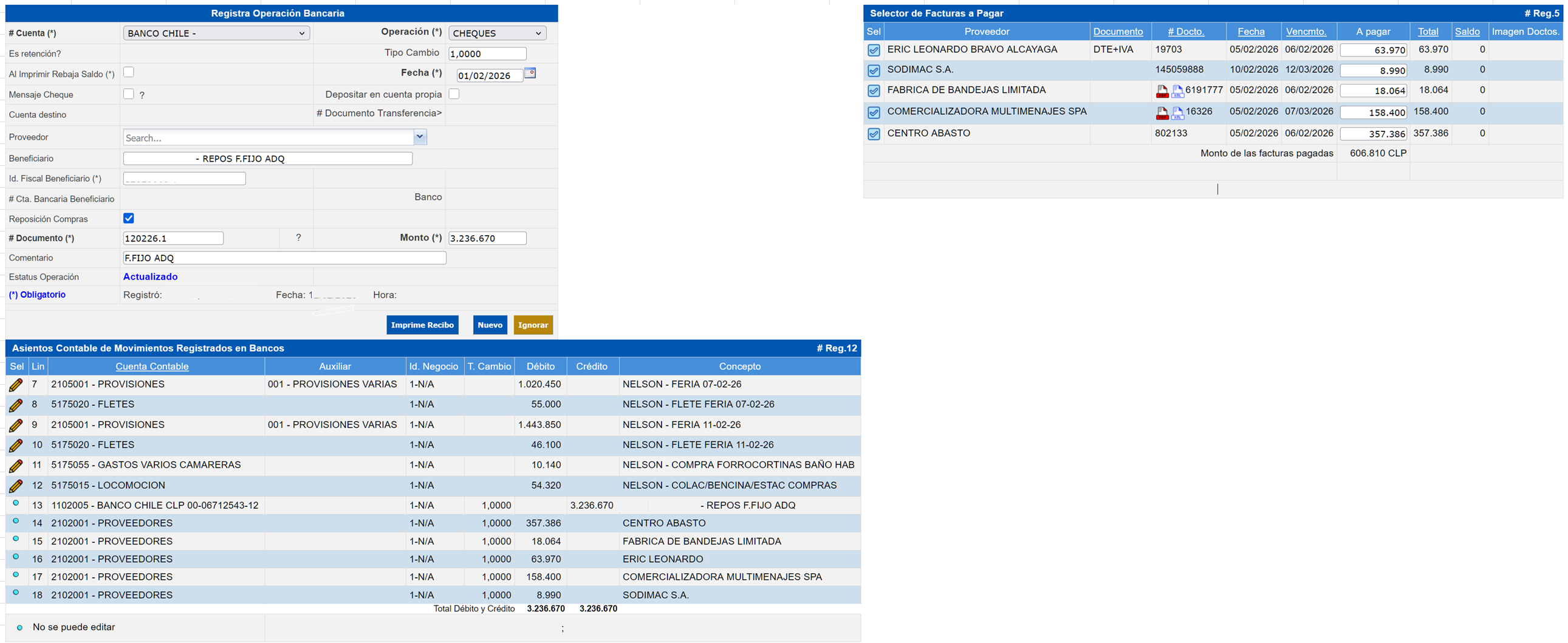1568x643 pixels.
Task: Check the Al Imprimir Rebaja Saldo box
Action: [x=128, y=72]
